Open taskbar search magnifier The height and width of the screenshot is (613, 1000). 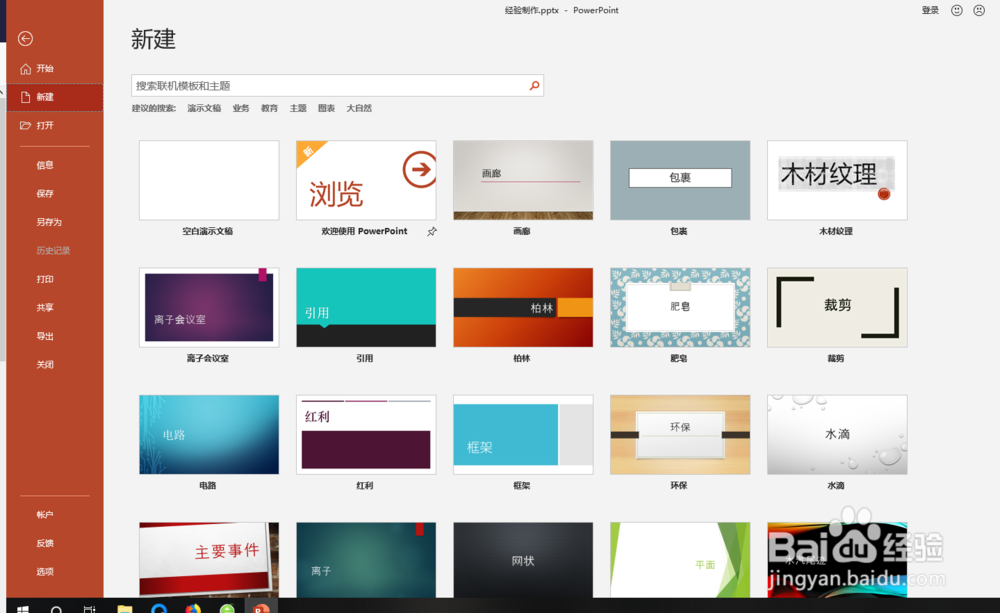tap(56, 609)
